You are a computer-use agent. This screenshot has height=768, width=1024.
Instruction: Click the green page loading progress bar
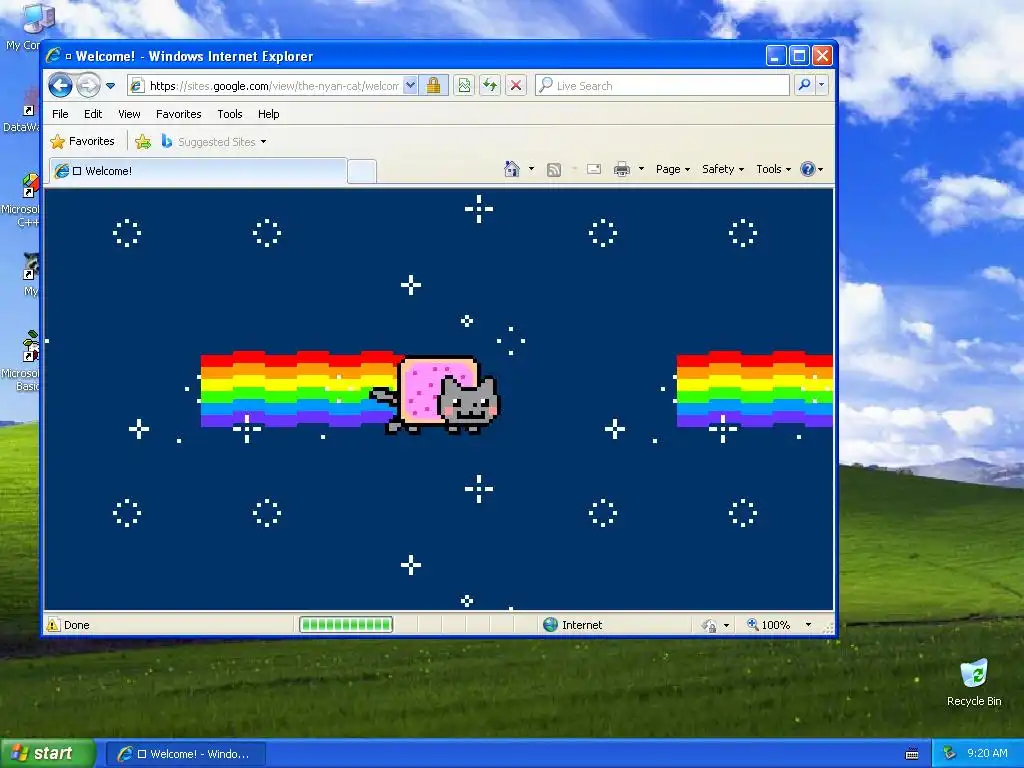345,625
